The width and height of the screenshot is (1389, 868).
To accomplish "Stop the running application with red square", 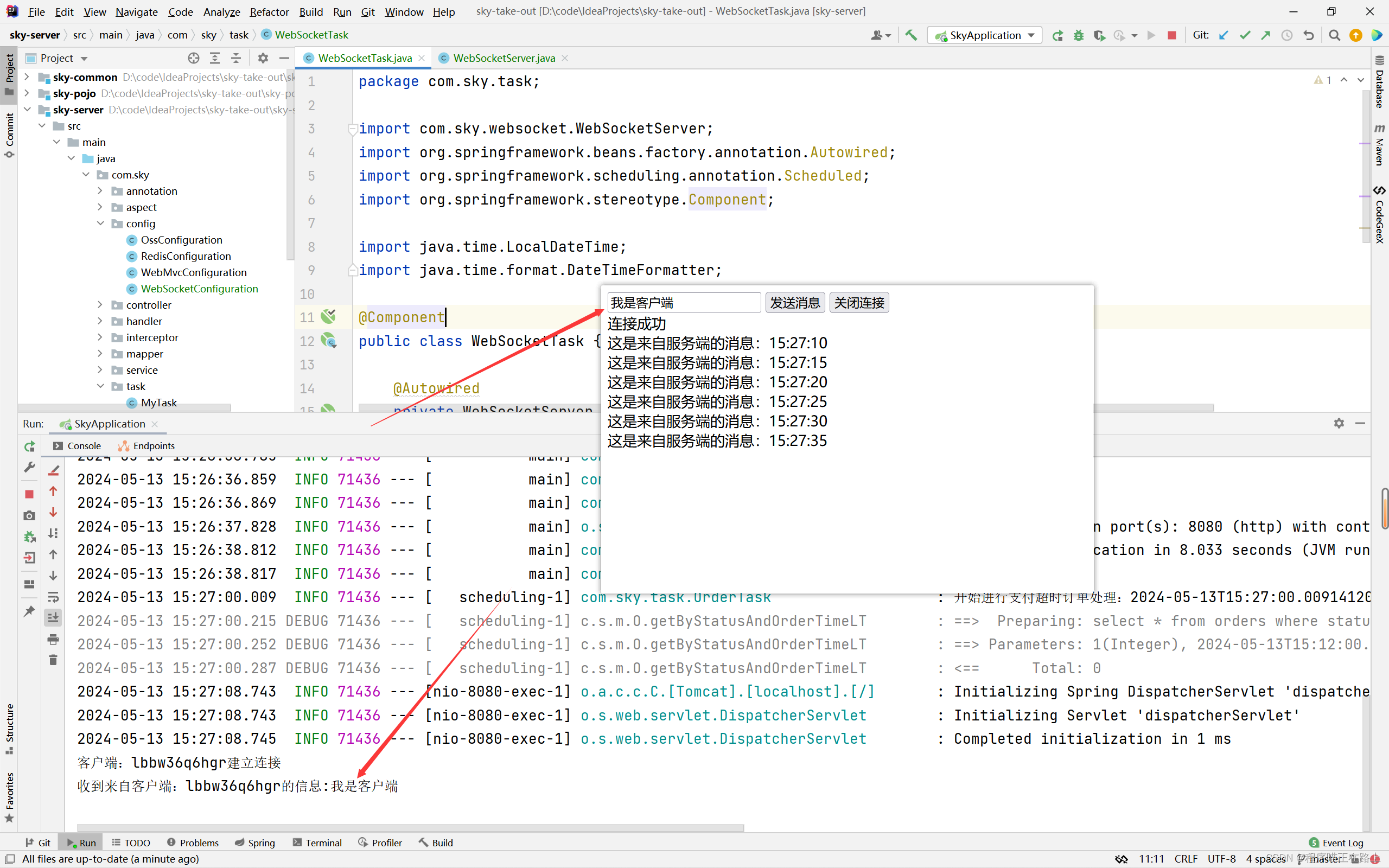I will point(1171,35).
